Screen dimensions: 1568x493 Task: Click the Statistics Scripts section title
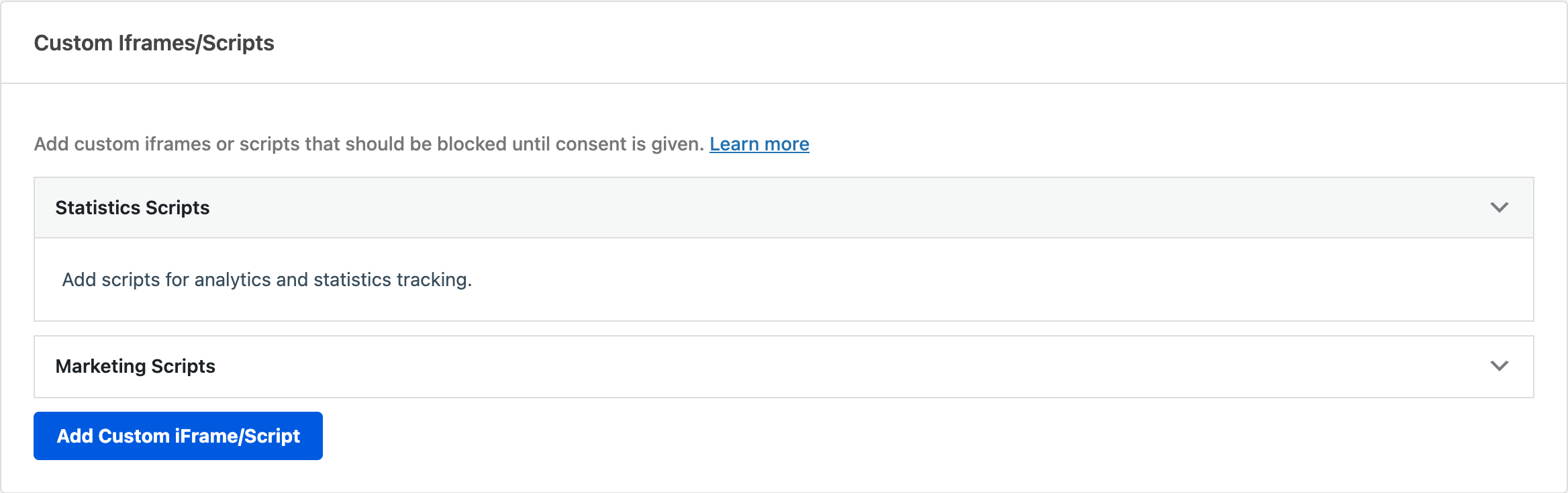[x=132, y=208]
